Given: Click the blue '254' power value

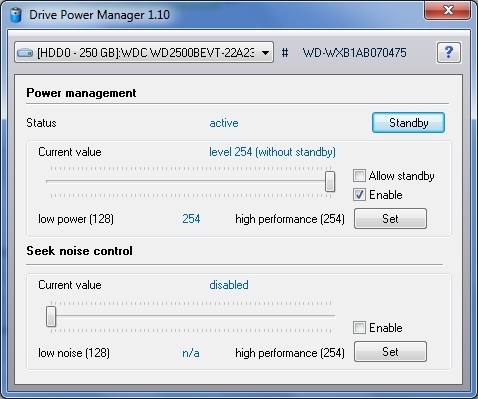Looking at the screenshot, I should tap(191, 219).
